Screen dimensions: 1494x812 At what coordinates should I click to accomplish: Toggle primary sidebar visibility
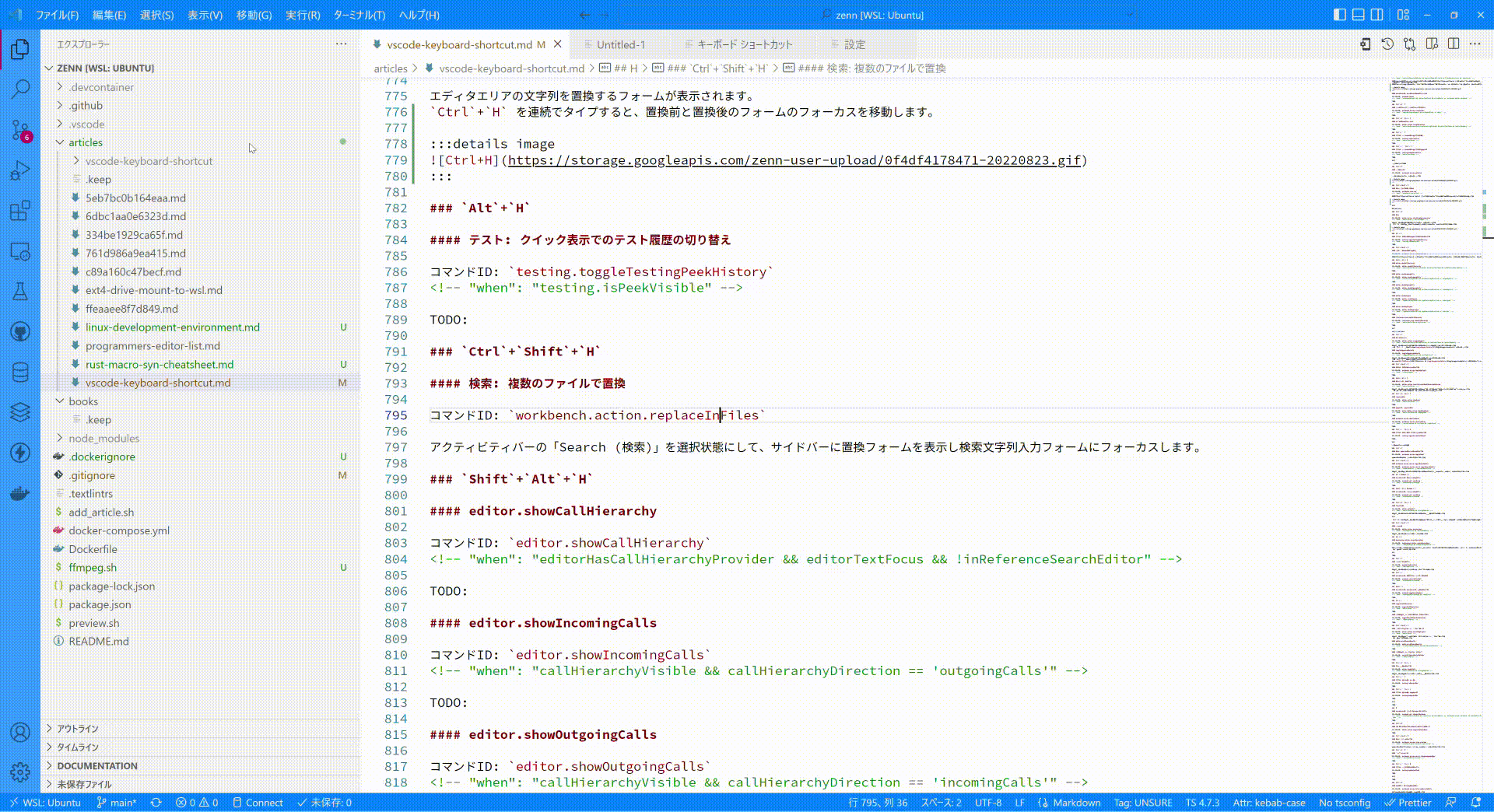pyautogui.click(x=1340, y=15)
